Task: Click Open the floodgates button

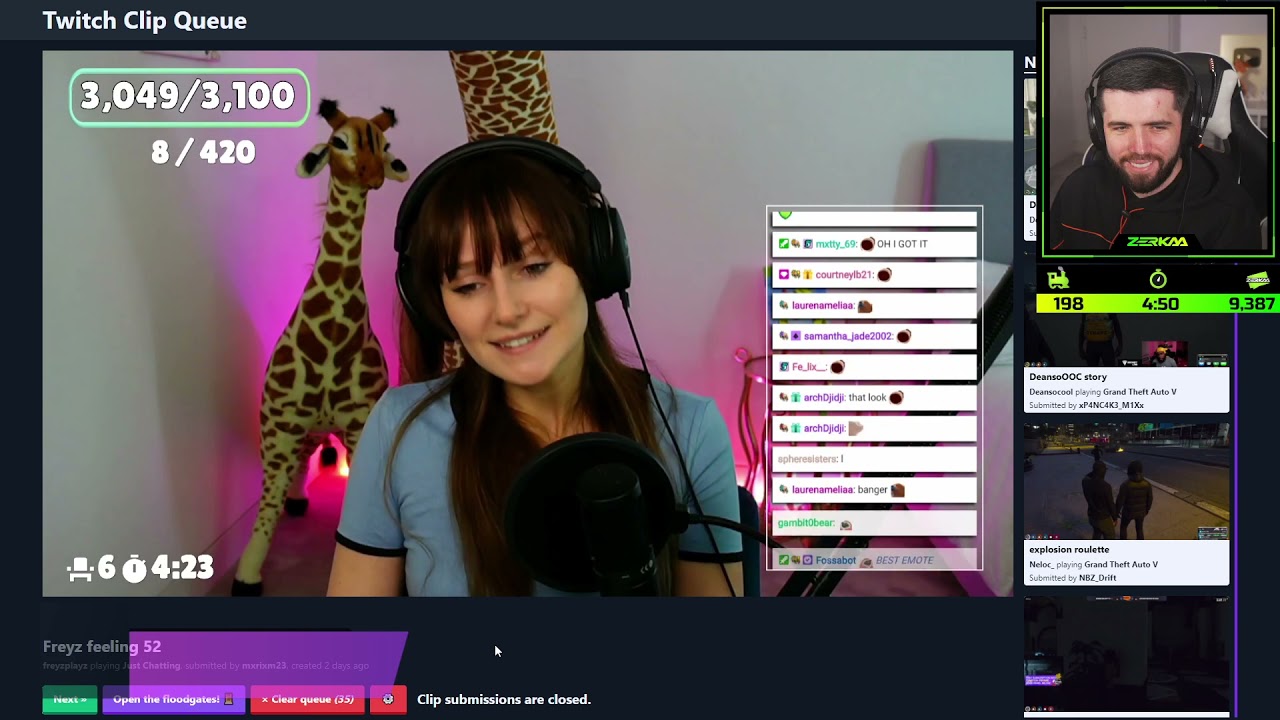Action: [x=173, y=699]
